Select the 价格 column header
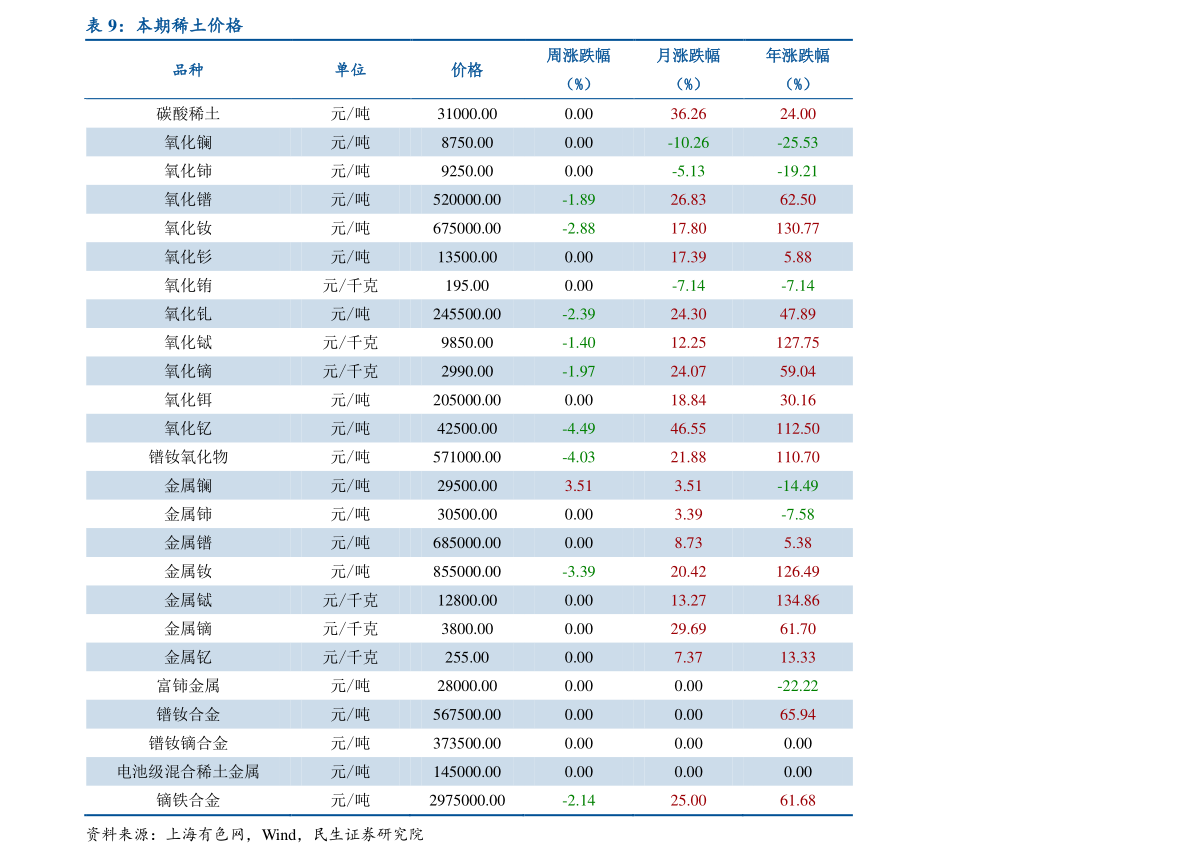 point(467,70)
